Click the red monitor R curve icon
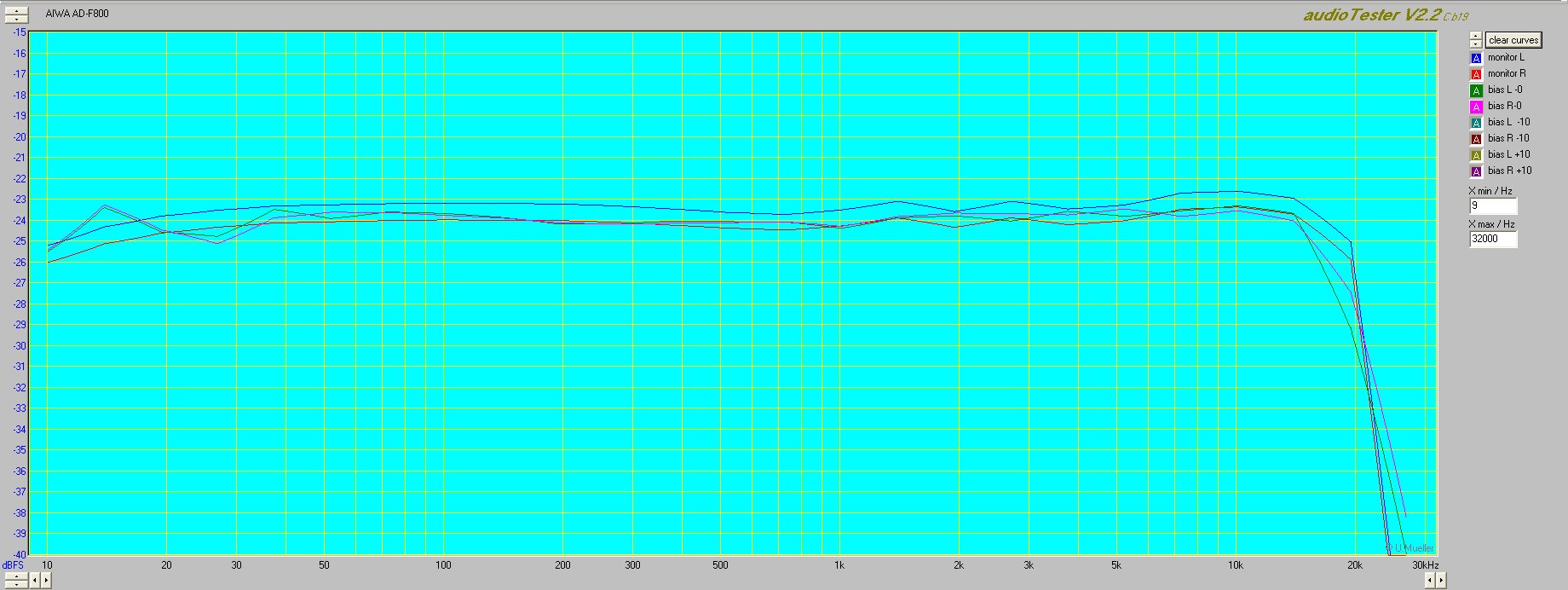The image size is (1568, 590). click(1476, 74)
